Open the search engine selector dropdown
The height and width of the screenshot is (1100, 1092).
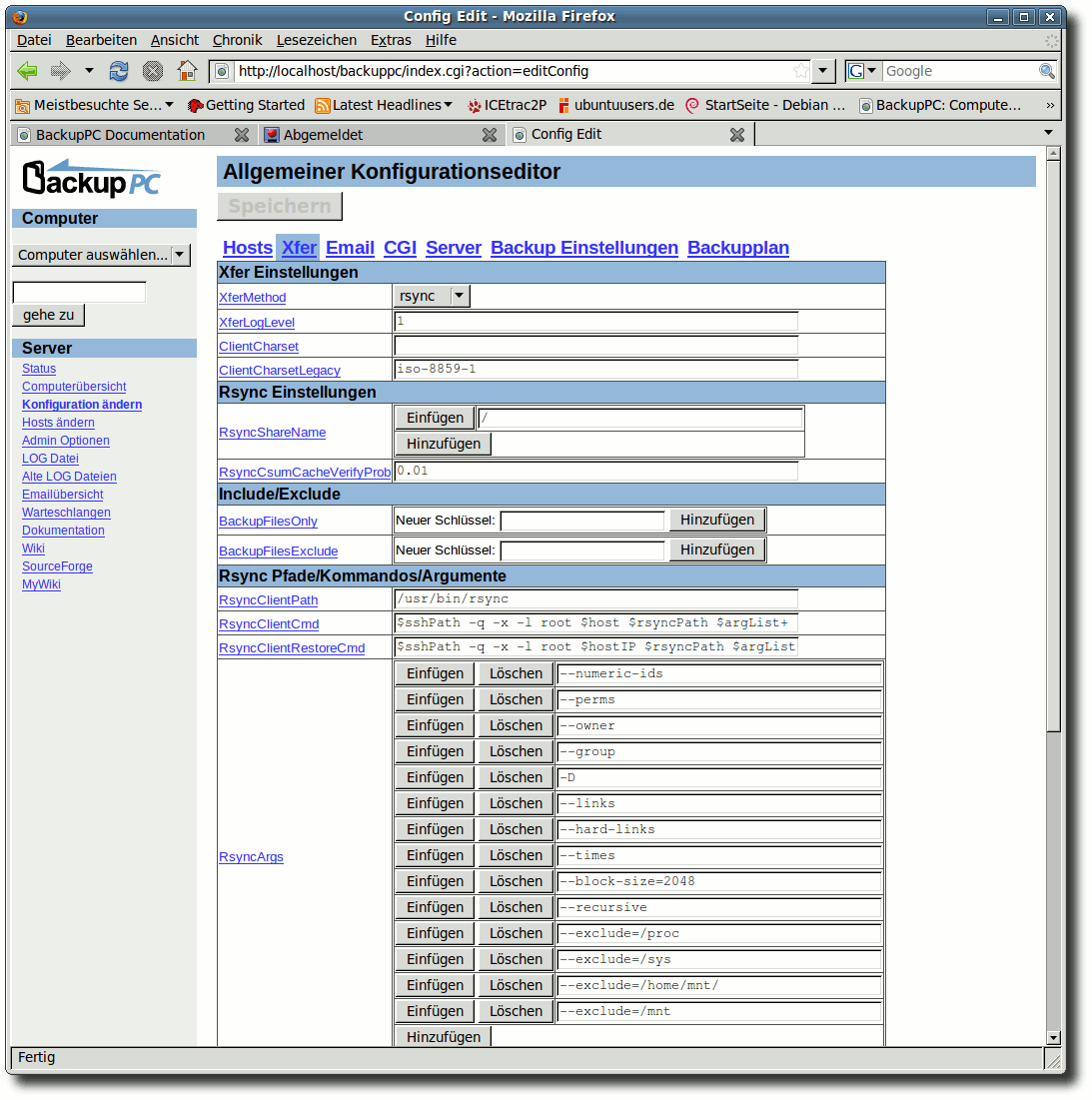(x=862, y=71)
